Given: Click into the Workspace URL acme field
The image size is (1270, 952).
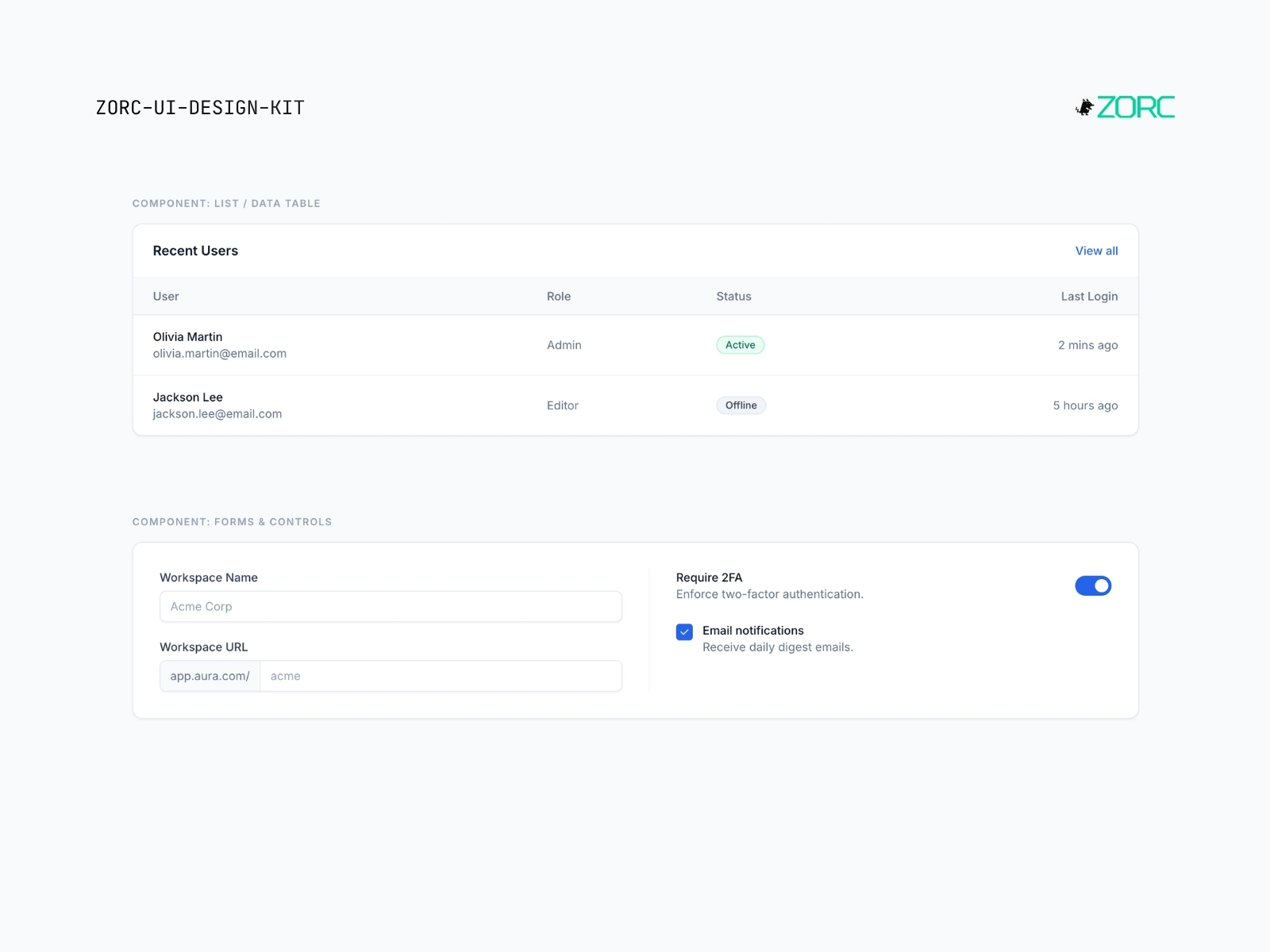Looking at the screenshot, I should (441, 676).
